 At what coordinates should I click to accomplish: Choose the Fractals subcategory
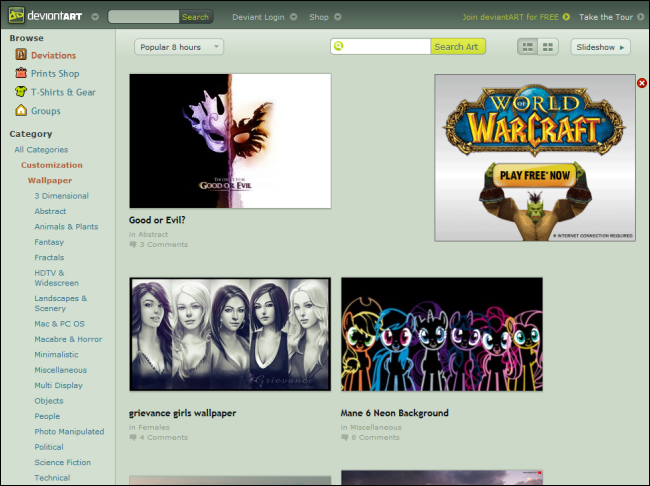click(x=49, y=257)
